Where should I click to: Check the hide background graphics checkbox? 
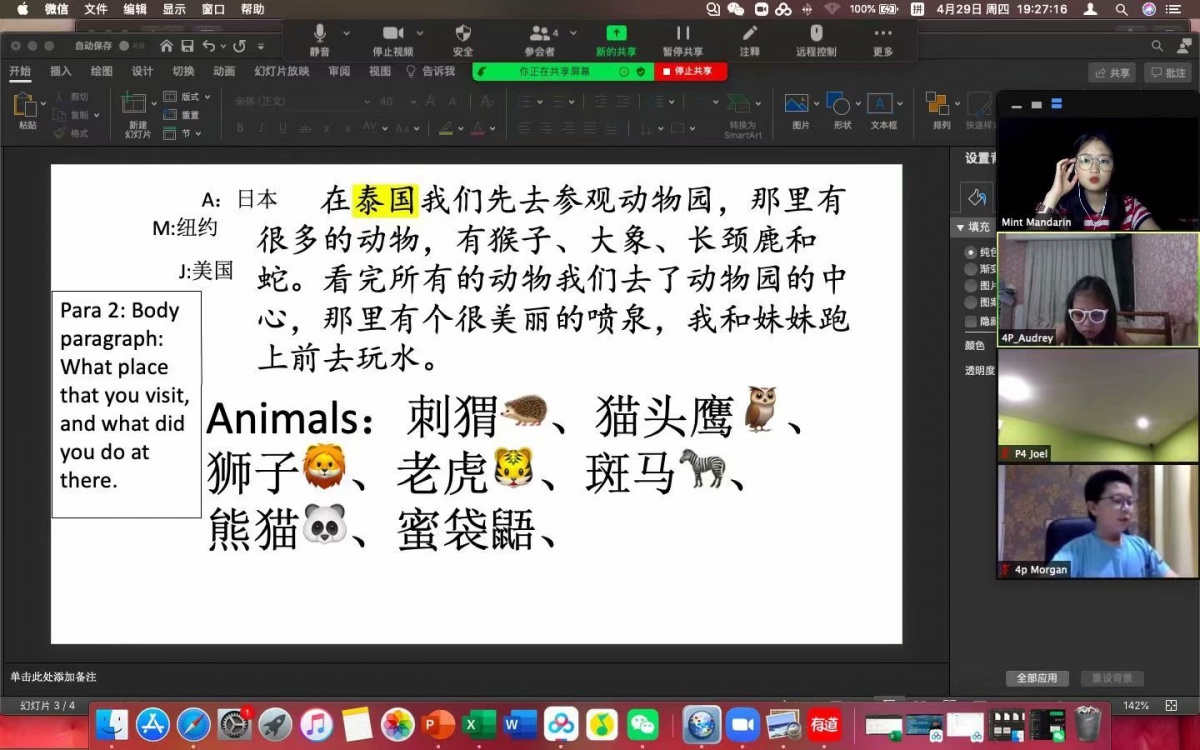coord(971,321)
